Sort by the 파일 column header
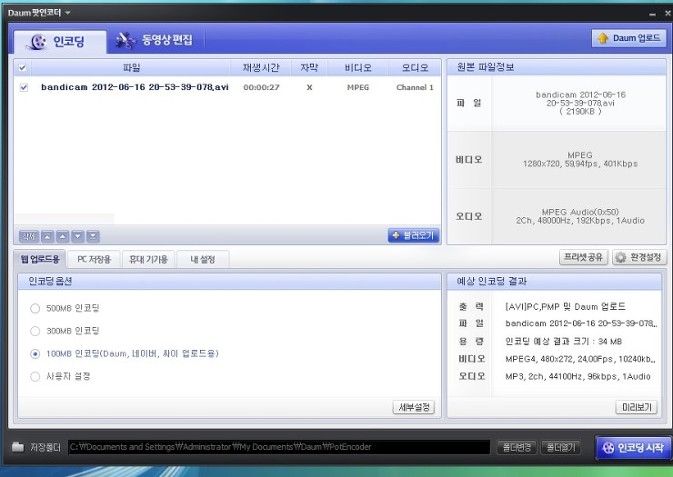This screenshot has width=673, height=477. 131,67
